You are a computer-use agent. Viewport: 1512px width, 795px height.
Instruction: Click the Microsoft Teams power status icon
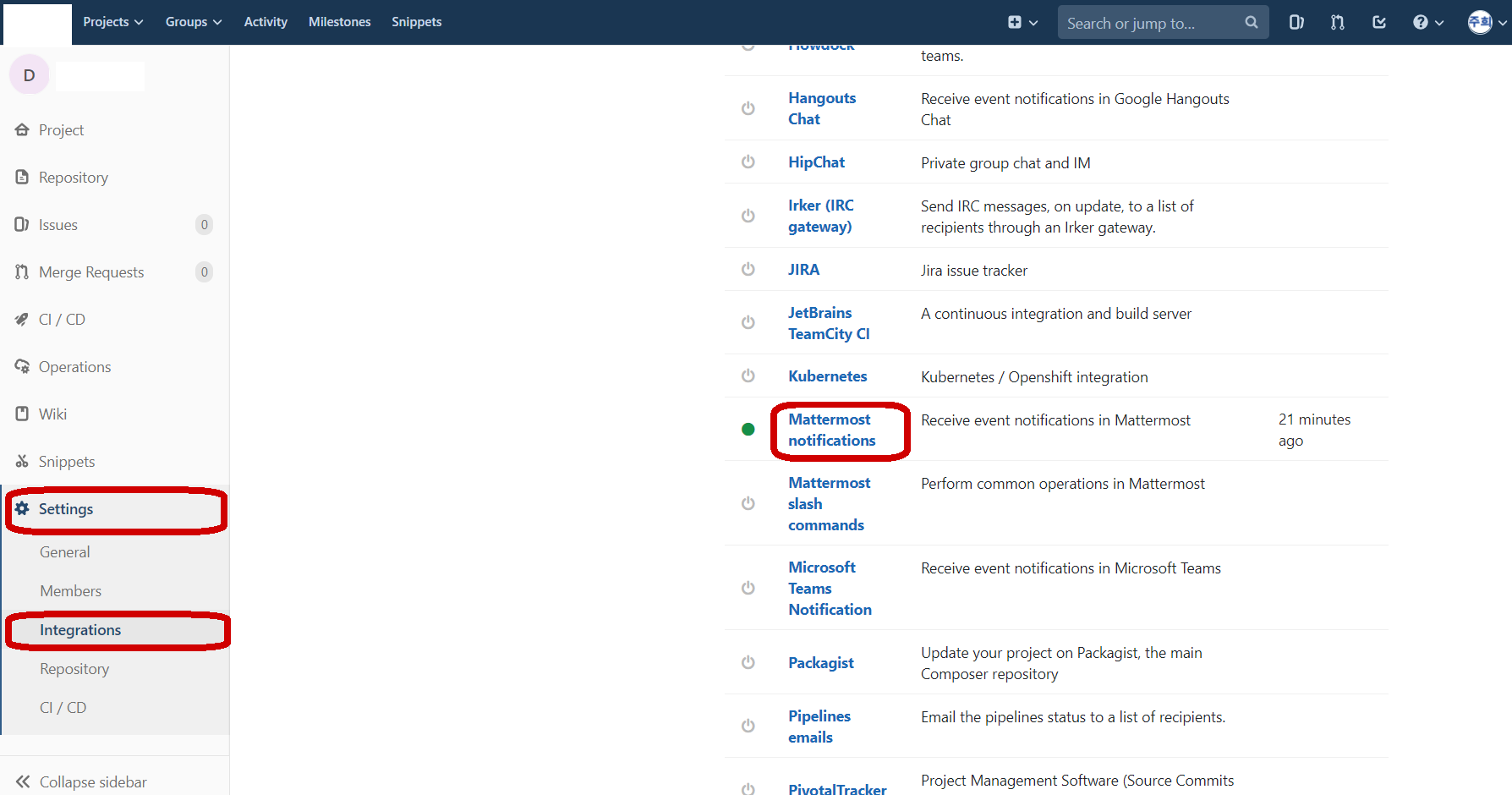(748, 588)
